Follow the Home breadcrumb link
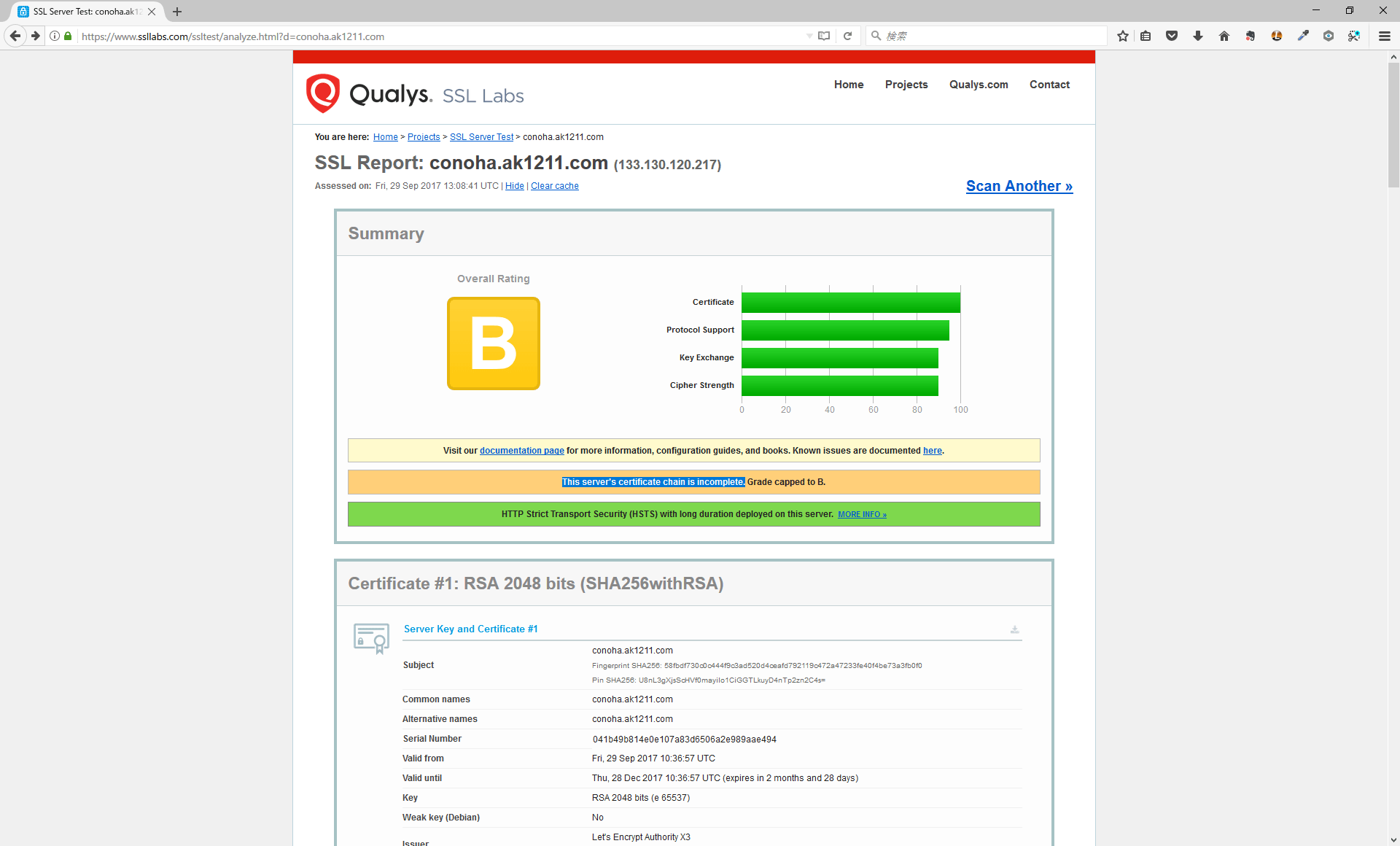 [386, 137]
